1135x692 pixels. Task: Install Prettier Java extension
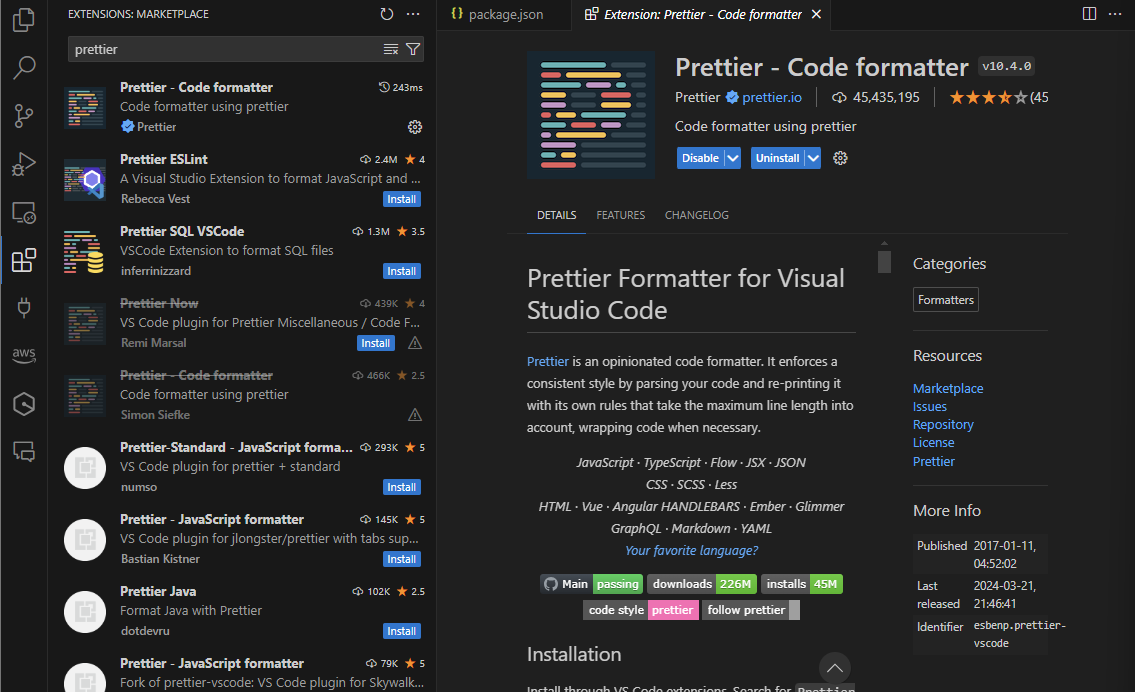click(x=402, y=631)
